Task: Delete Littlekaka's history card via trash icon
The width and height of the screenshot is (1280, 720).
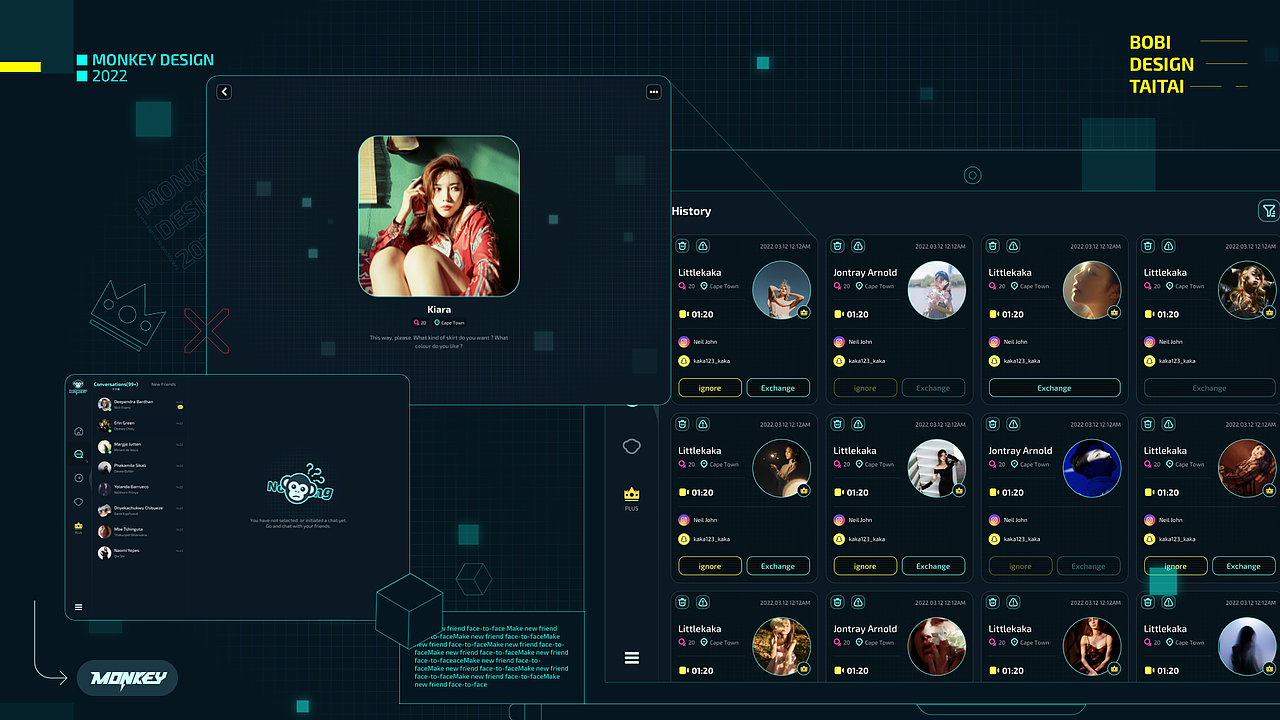Action: [683, 246]
